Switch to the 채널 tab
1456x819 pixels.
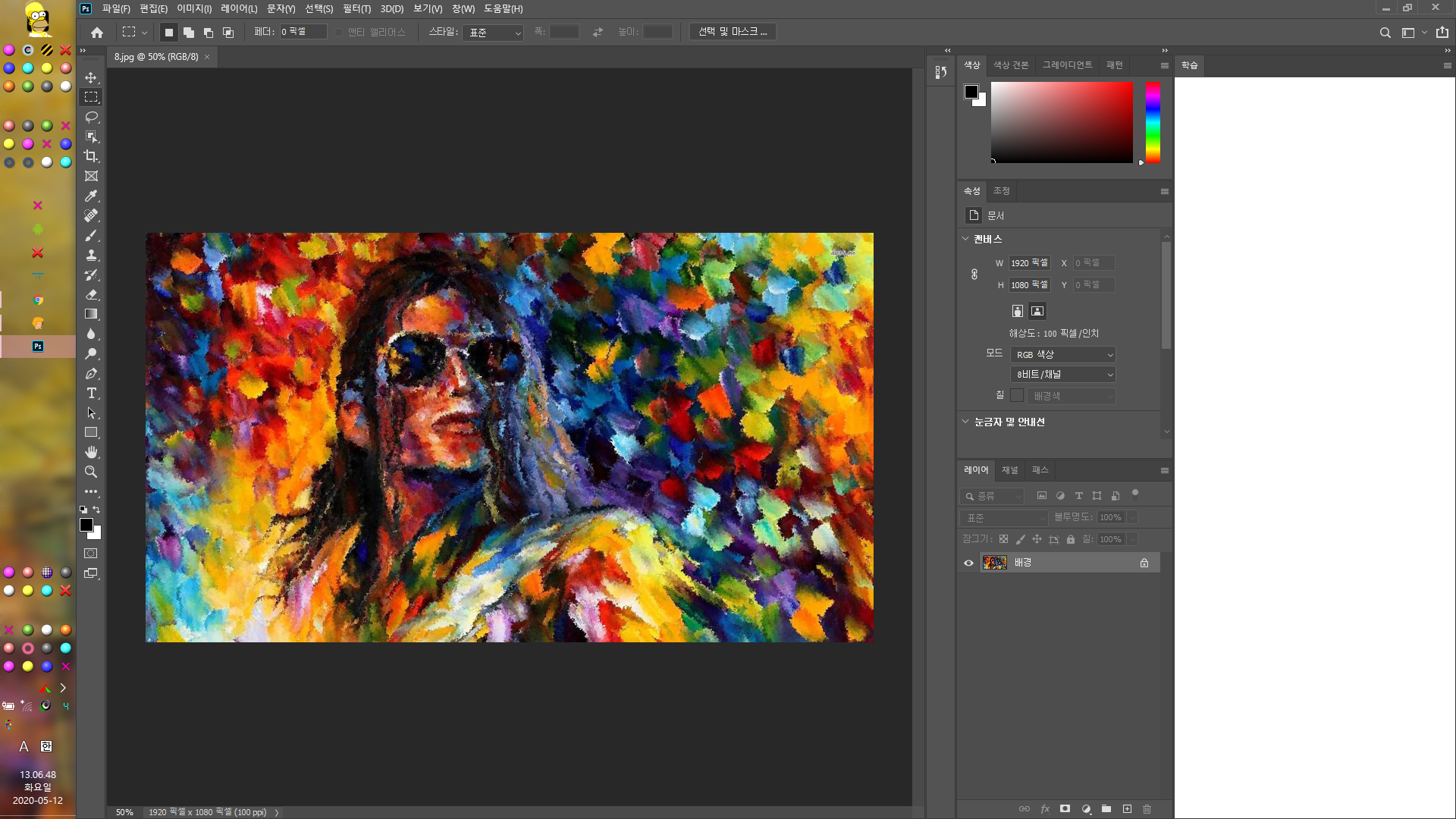pyautogui.click(x=1010, y=470)
